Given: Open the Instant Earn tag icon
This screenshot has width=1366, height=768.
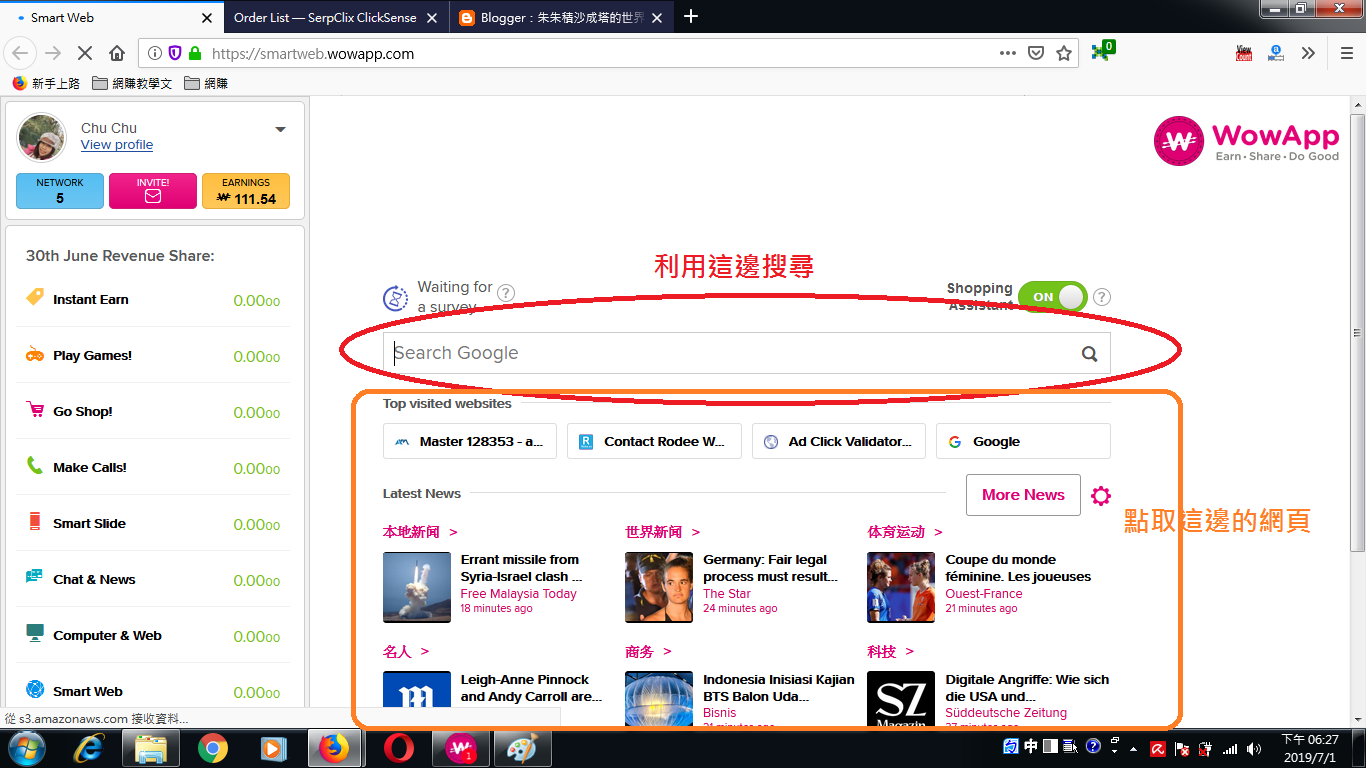Looking at the screenshot, I should tap(35, 297).
